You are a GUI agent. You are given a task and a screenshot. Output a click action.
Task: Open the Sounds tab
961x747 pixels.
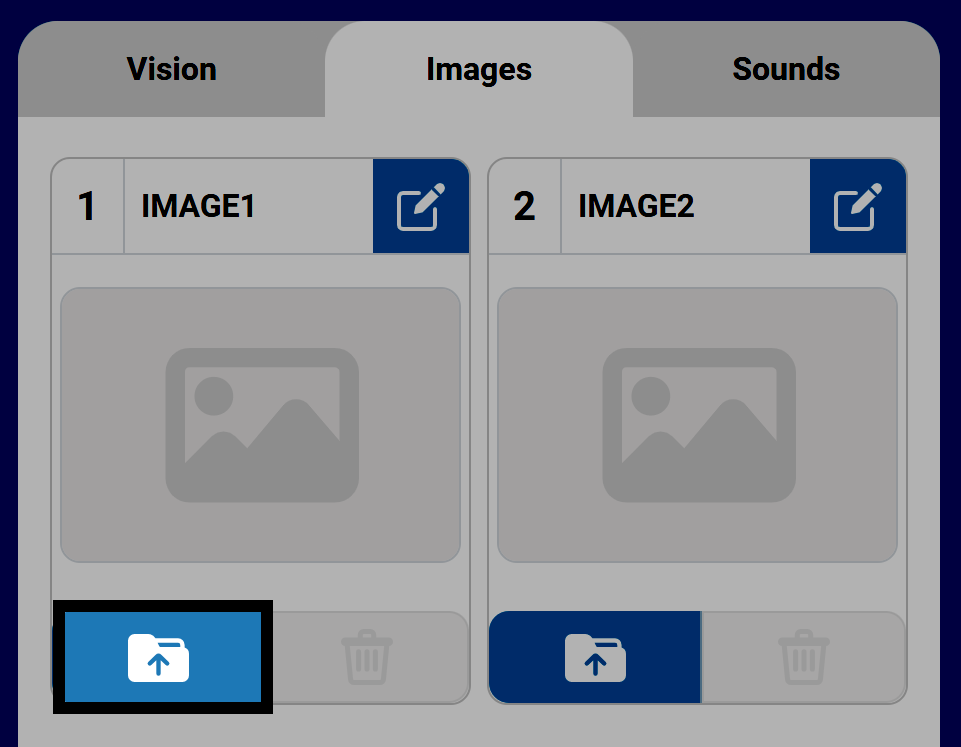pos(786,69)
